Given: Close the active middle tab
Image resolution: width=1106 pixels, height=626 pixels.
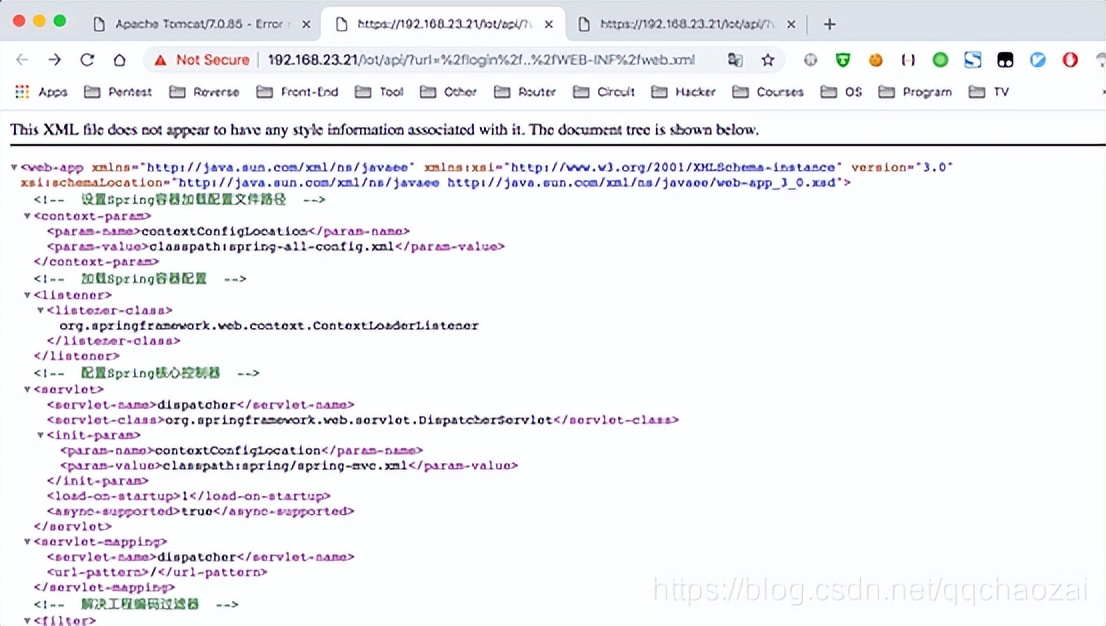Looking at the screenshot, I should pos(549,24).
